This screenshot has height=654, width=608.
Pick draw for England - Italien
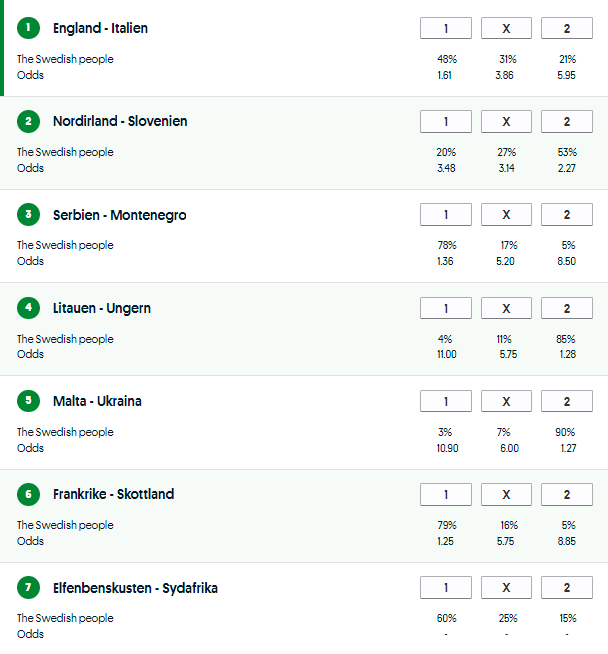click(506, 28)
